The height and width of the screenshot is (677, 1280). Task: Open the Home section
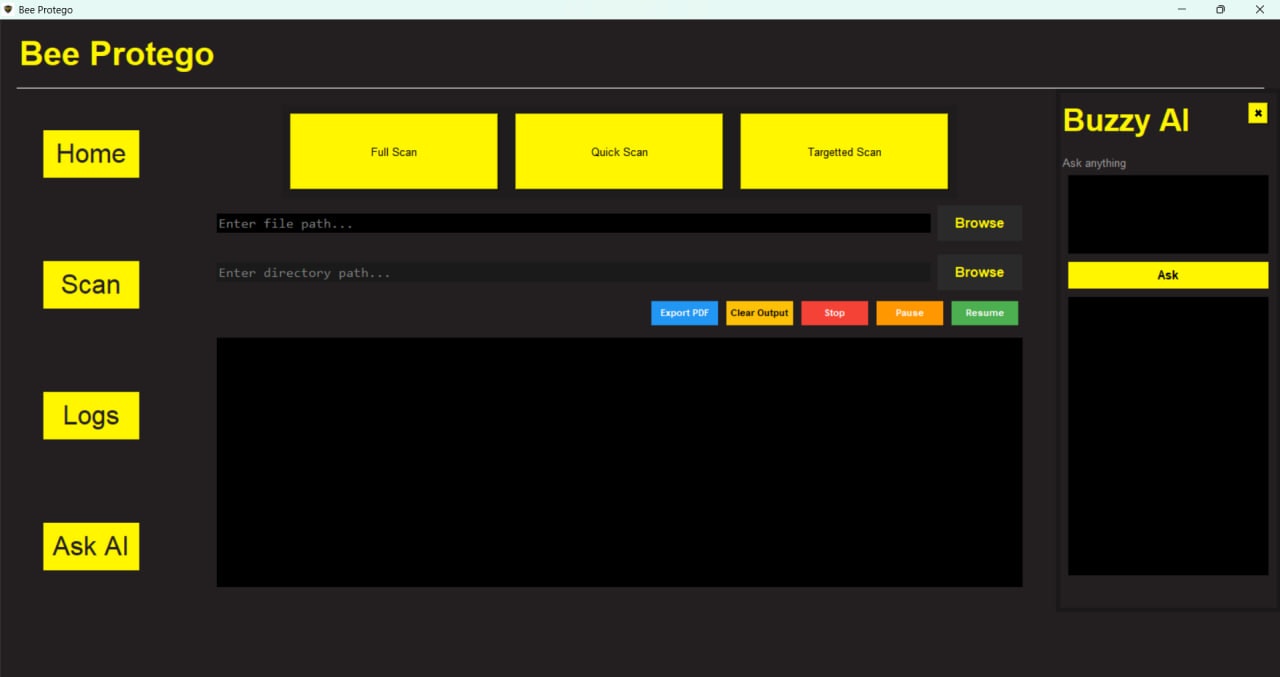click(x=91, y=153)
